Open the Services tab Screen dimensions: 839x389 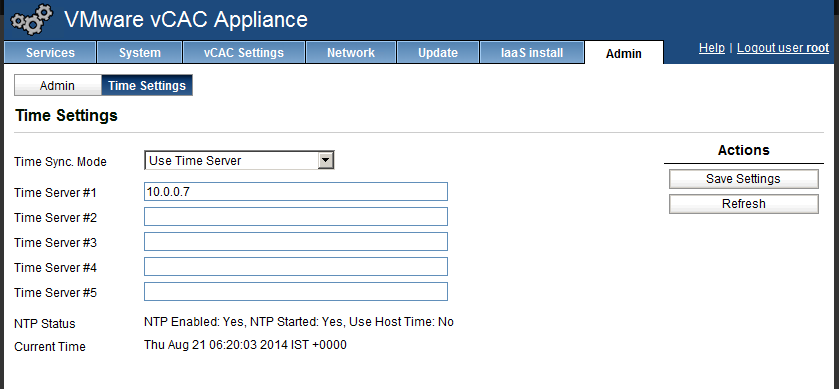coord(50,52)
